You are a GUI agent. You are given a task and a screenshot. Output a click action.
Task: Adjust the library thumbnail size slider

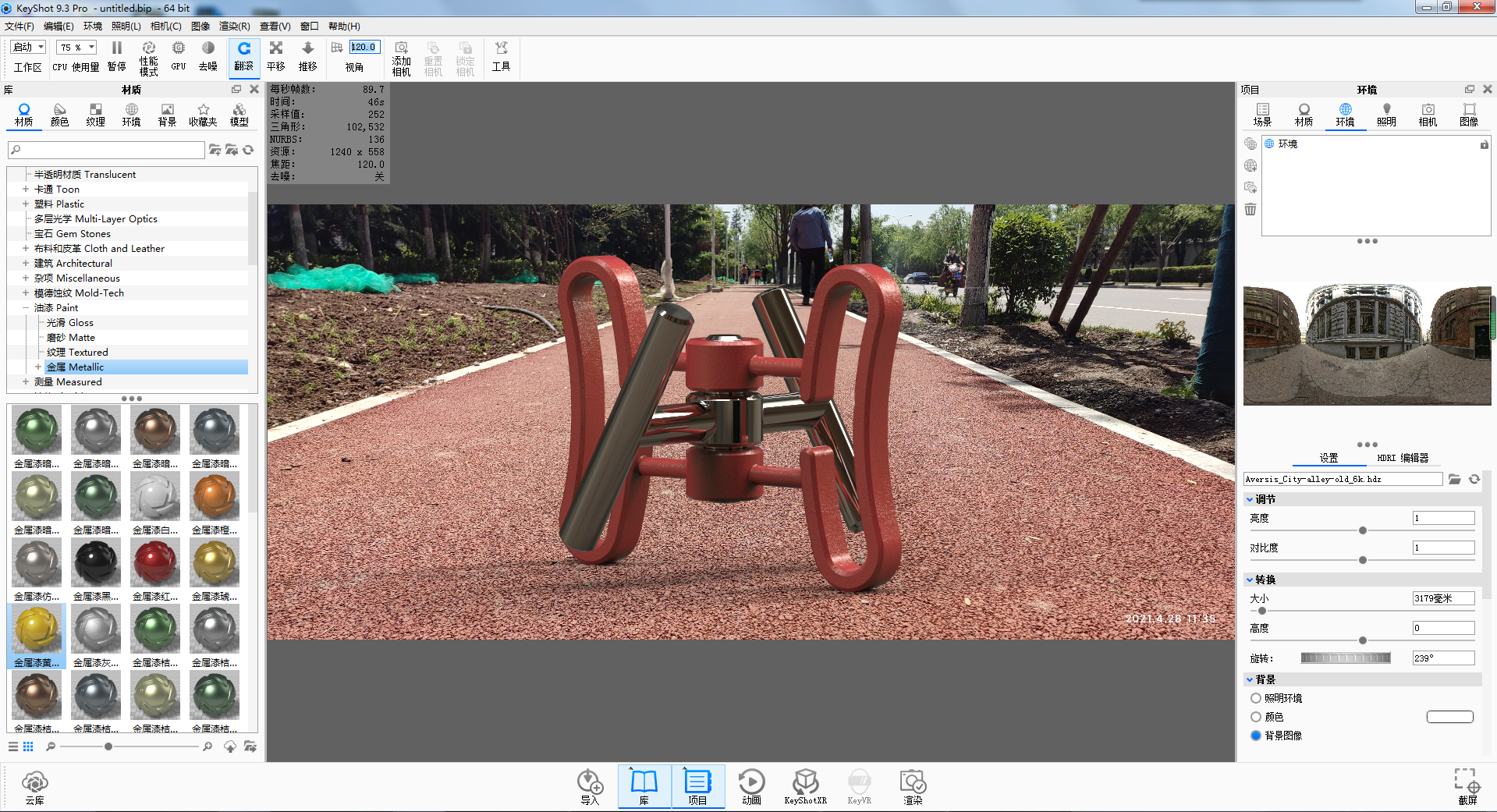(x=108, y=746)
